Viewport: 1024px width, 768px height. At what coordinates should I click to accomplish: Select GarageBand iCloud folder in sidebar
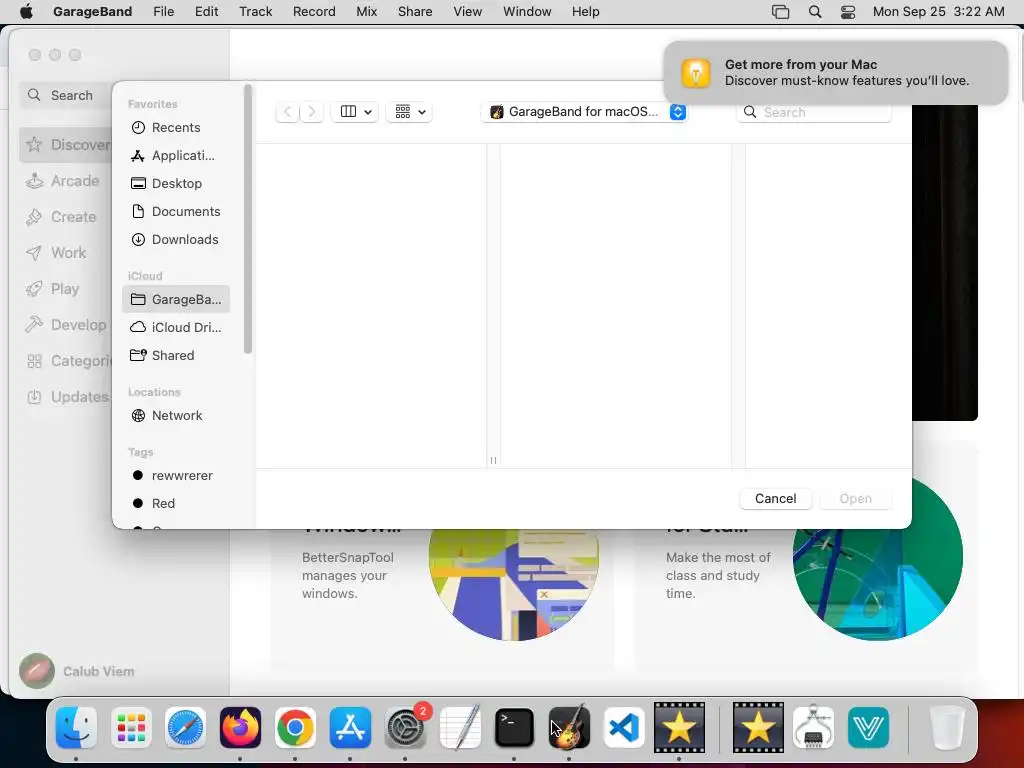tap(175, 299)
